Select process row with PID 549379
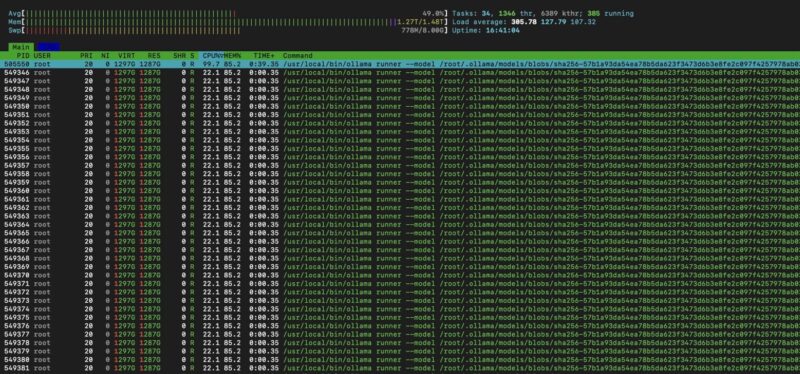The width and height of the screenshot is (800, 374). click(400, 351)
